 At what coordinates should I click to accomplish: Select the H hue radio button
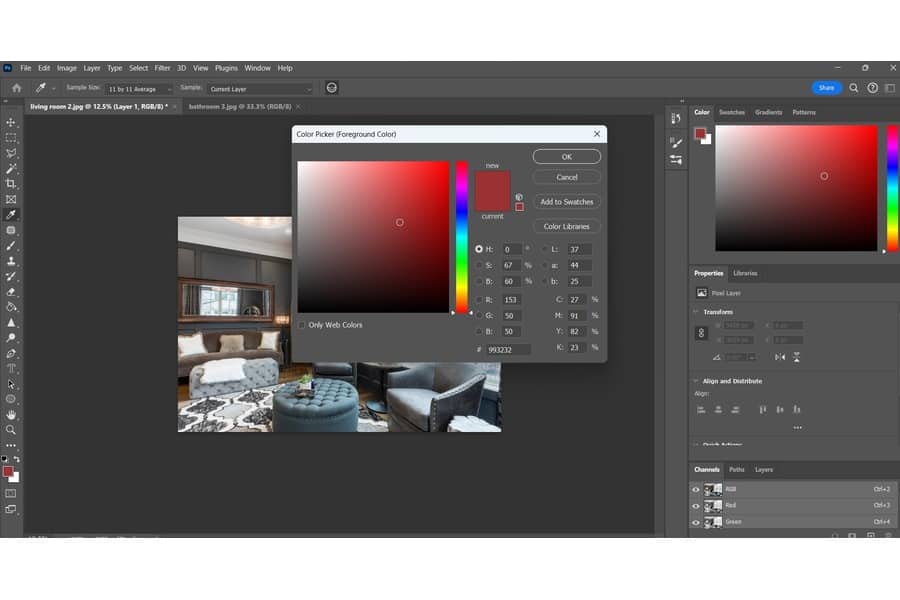click(479, 249)
